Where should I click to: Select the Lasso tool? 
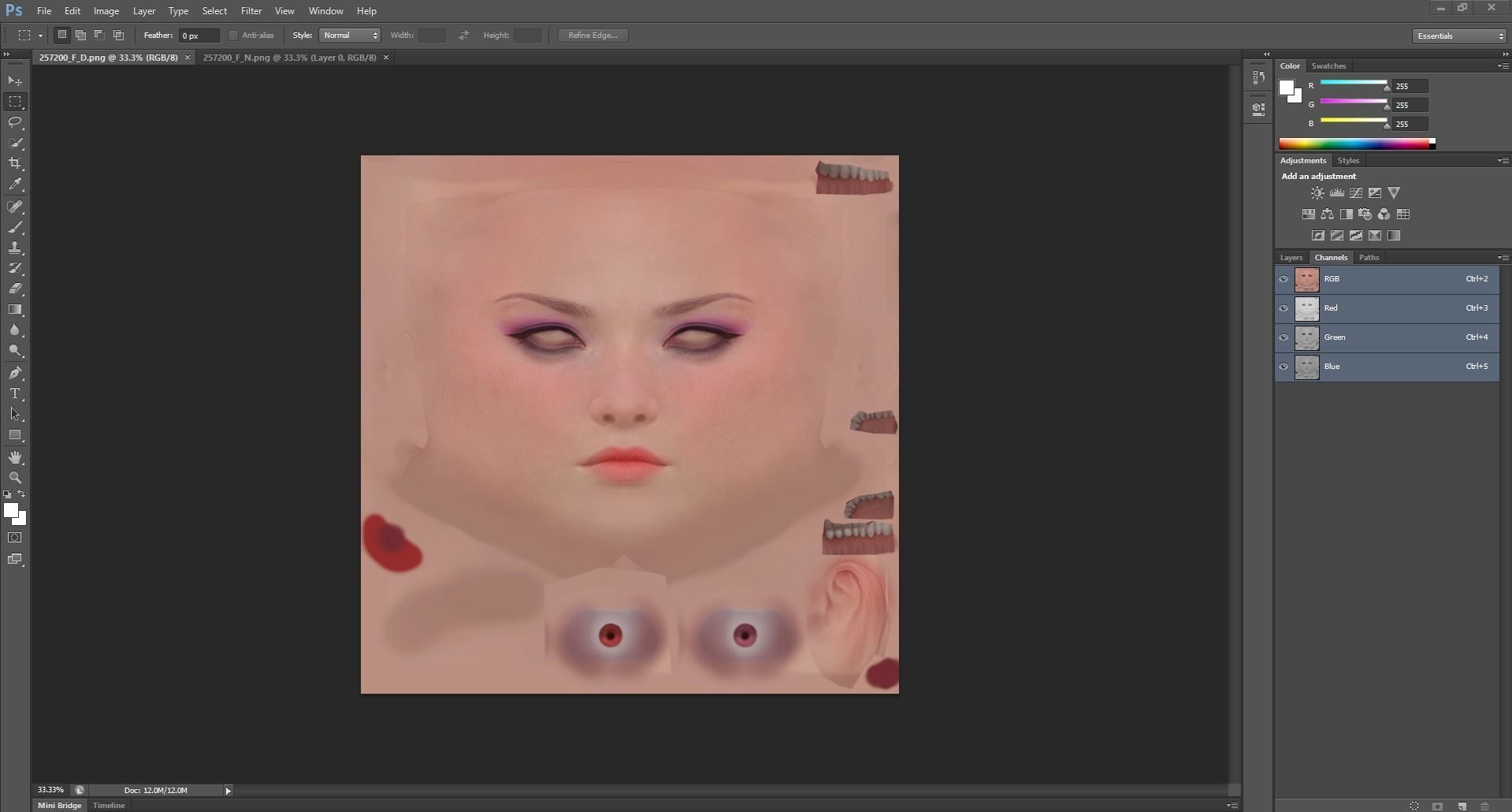15,122
